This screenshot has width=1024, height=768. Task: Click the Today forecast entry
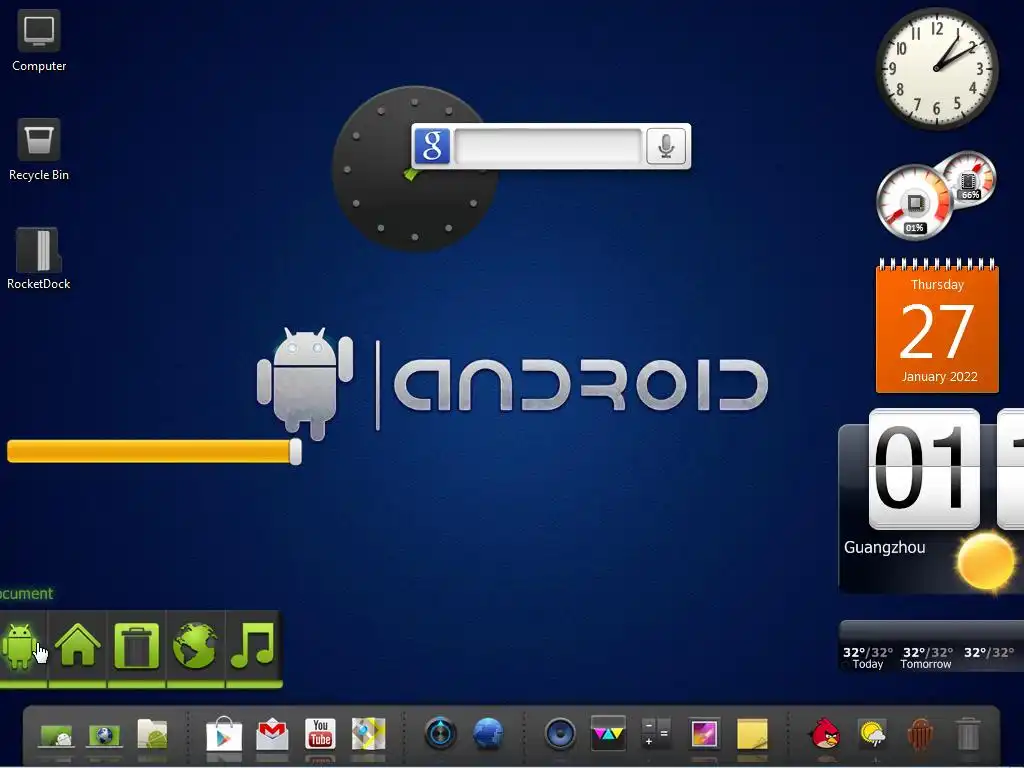868,658
